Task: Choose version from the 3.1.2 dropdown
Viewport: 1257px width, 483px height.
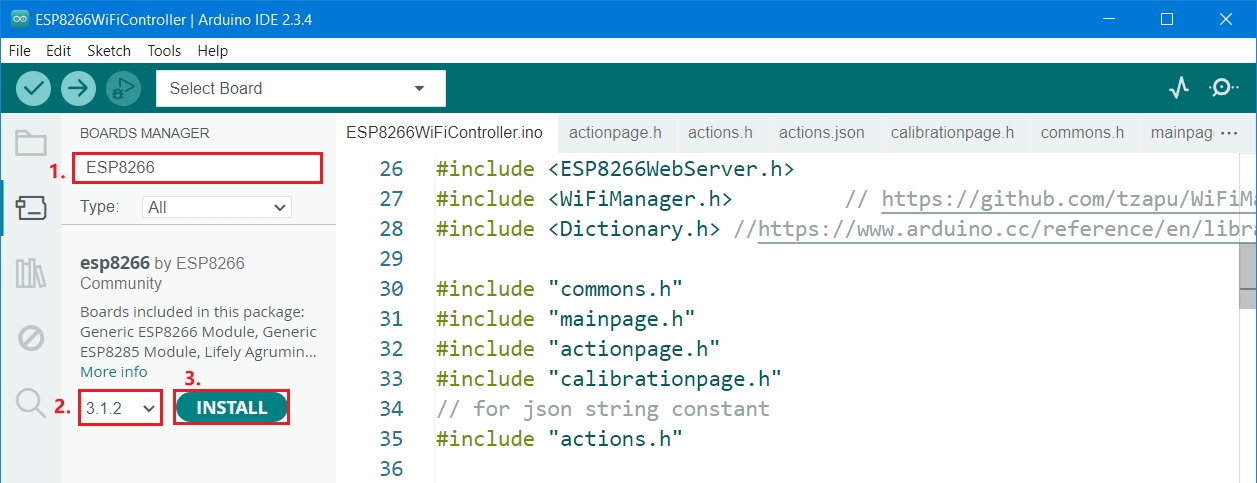Action: click(x=120, y=408)
